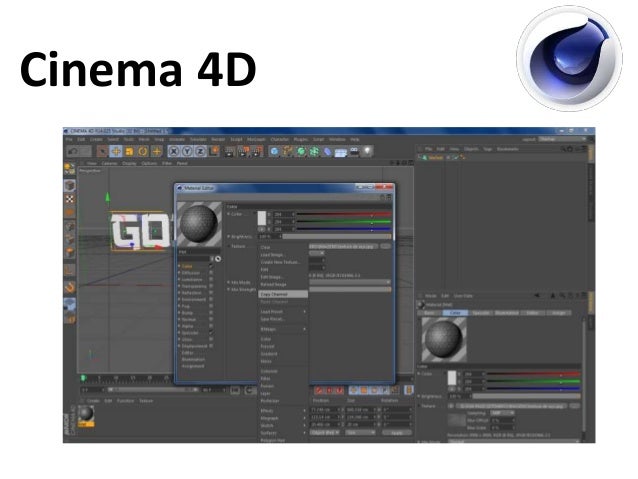Select the Specular tab in Attribute Manager
The image size is (638, 479).
pyautogui.click(x=481, y=313)
